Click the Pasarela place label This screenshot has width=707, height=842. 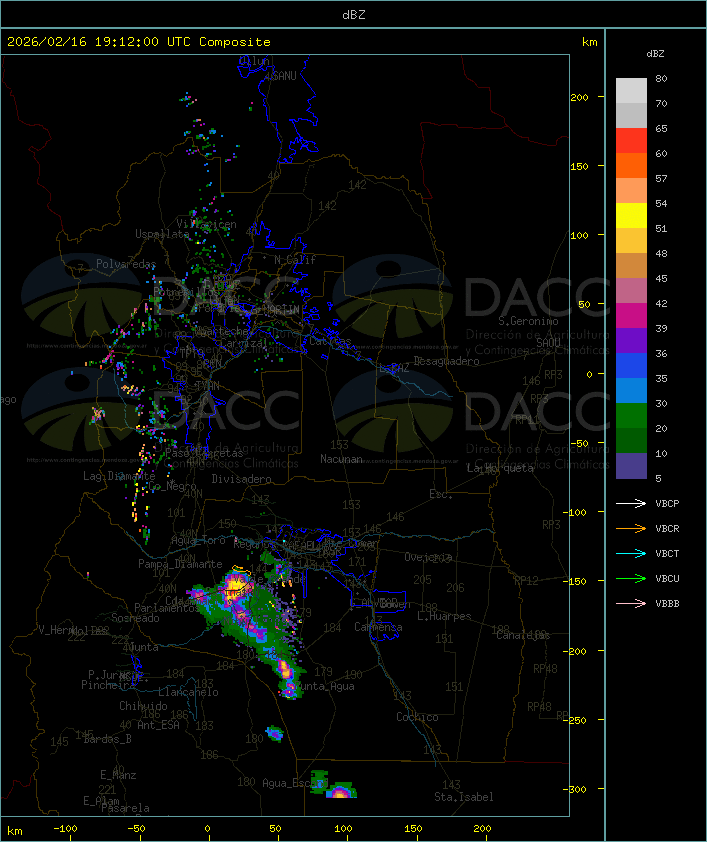[x=125, y=808]
